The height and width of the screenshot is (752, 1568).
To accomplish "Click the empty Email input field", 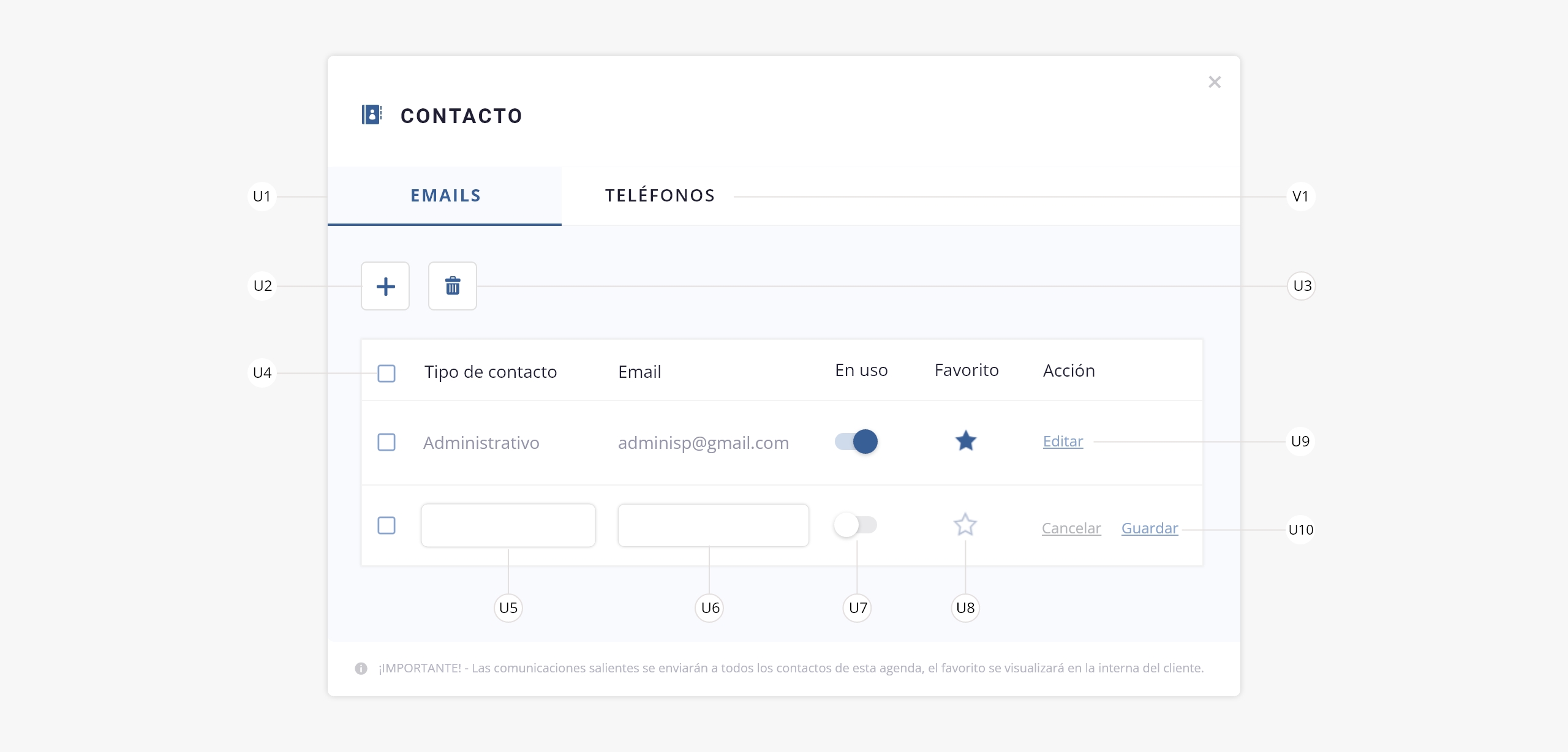I will (x=713, y=525).
